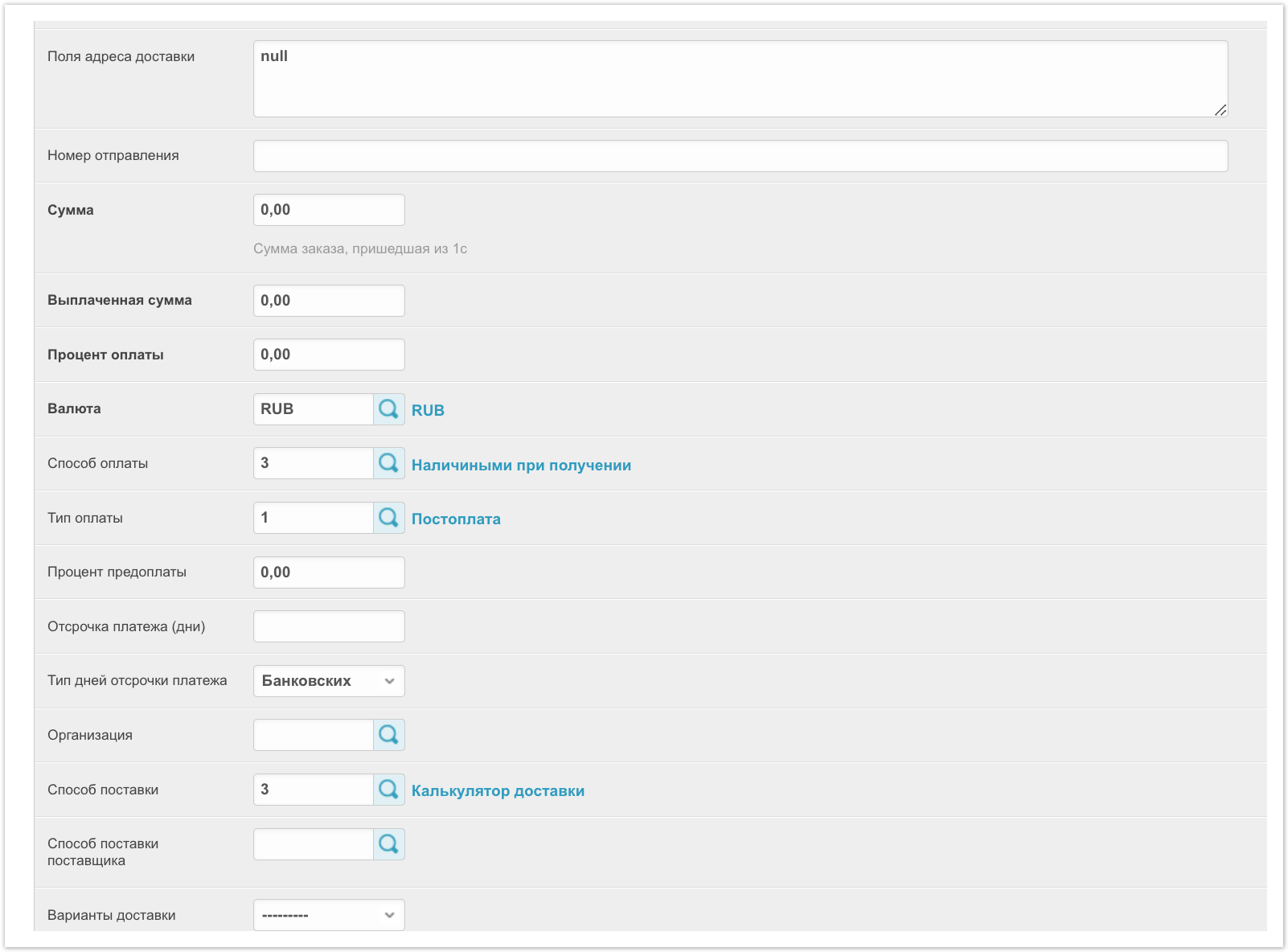Click the Процент предоплаты input field
Screen dimensions: 1288x952
[329, 572]
